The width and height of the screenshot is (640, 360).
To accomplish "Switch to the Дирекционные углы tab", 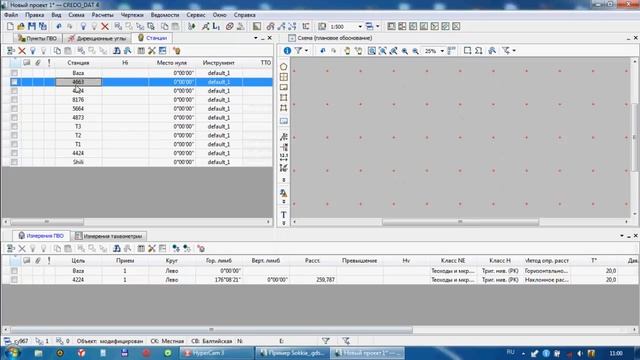I will (x=97, y=38).
